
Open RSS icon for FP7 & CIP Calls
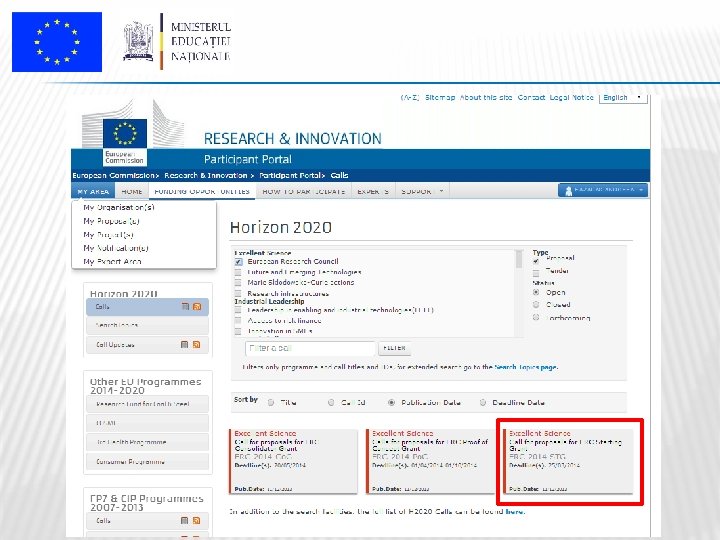pyautogui.click(x=197, y=520)
